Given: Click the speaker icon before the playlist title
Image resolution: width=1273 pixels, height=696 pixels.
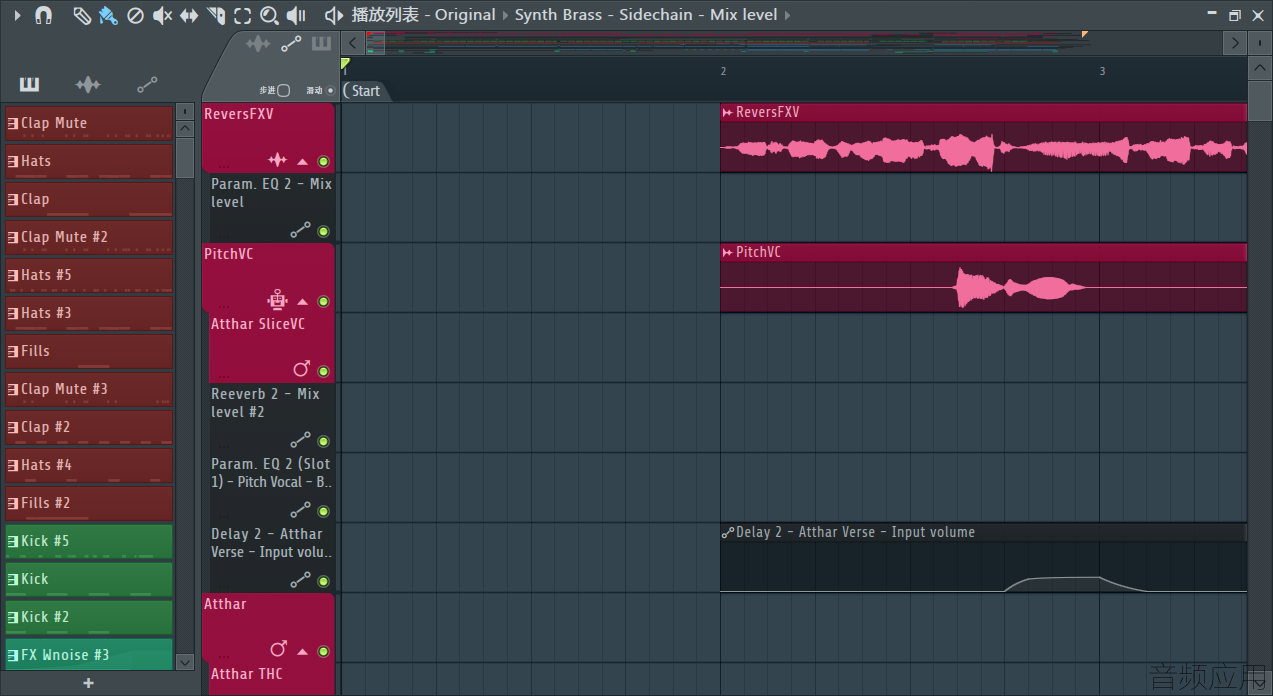Looking at the screenshot, I should pyautogui.click(x=334, y=15).
